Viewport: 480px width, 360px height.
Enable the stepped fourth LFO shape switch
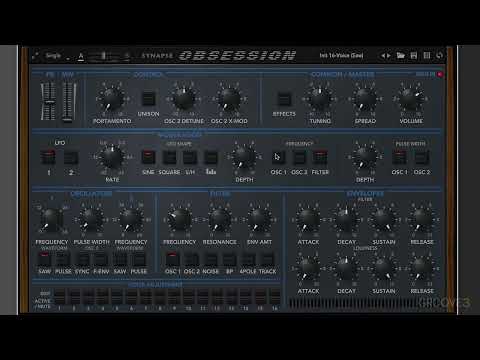(211, 157)
